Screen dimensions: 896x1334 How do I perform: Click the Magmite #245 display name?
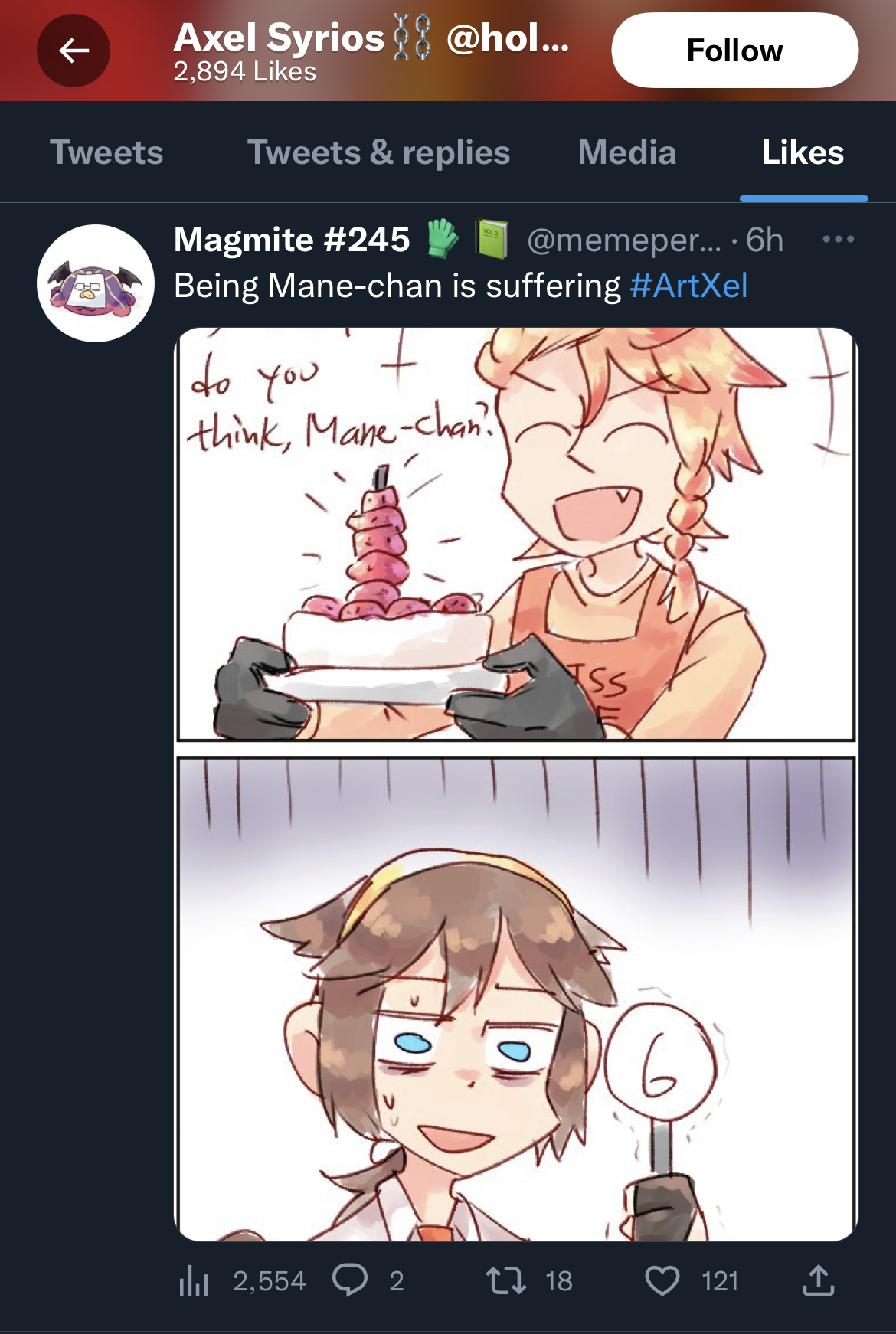click(x=292, y=240)
